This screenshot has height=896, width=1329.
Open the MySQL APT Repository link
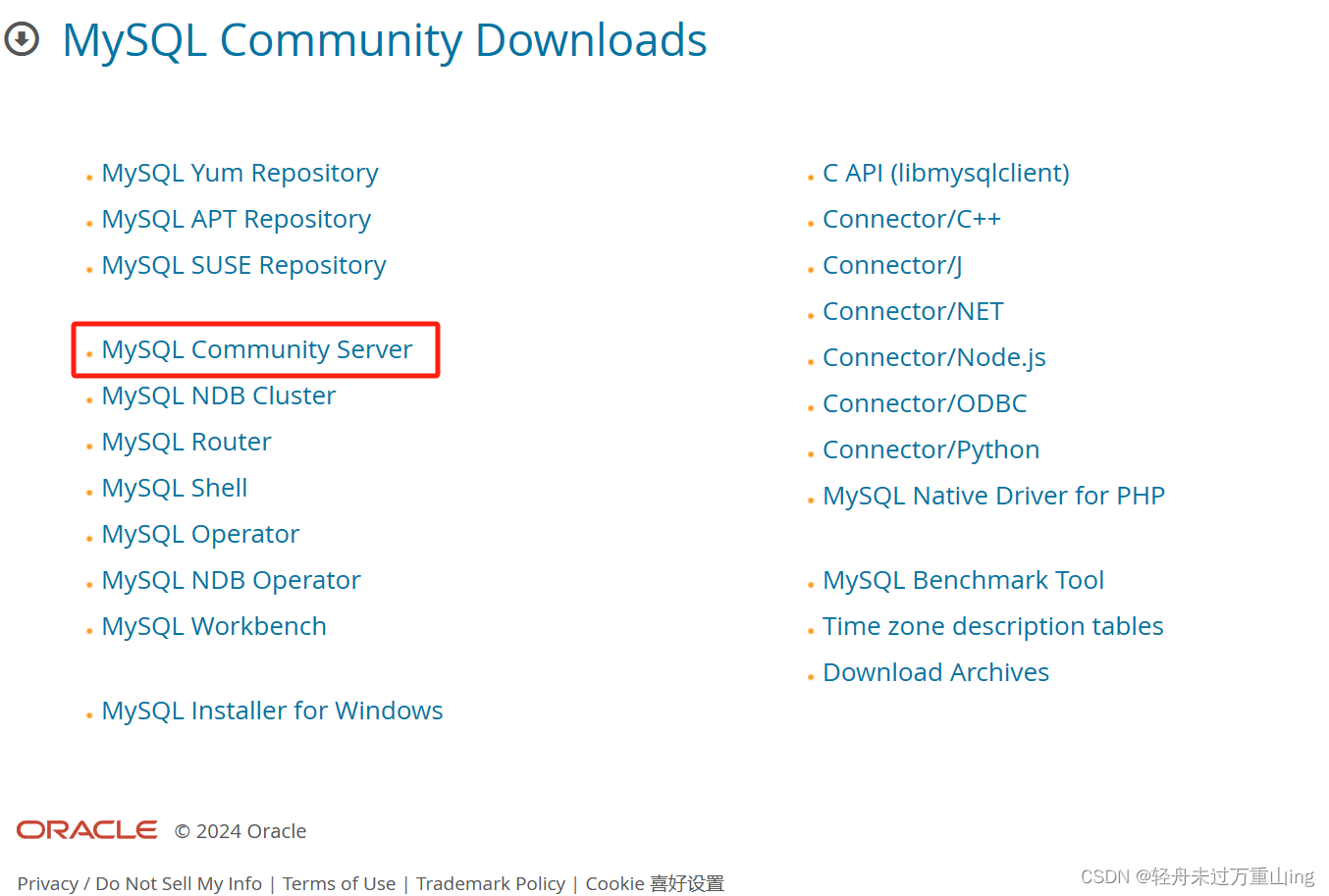pyautogui.click(x=237, y=219)
